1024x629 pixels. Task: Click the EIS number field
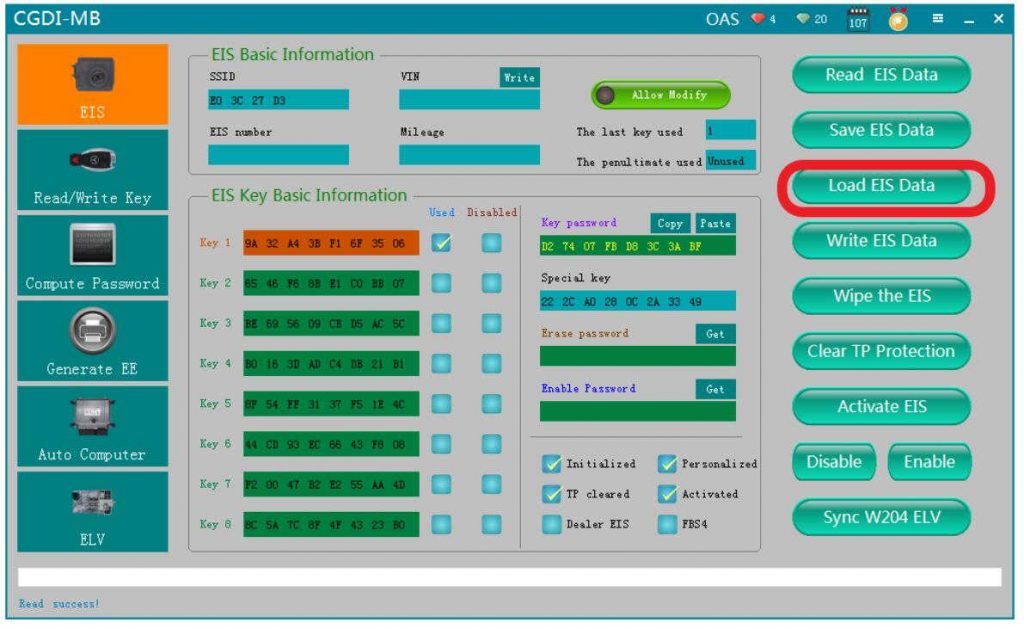pos(278,155)
